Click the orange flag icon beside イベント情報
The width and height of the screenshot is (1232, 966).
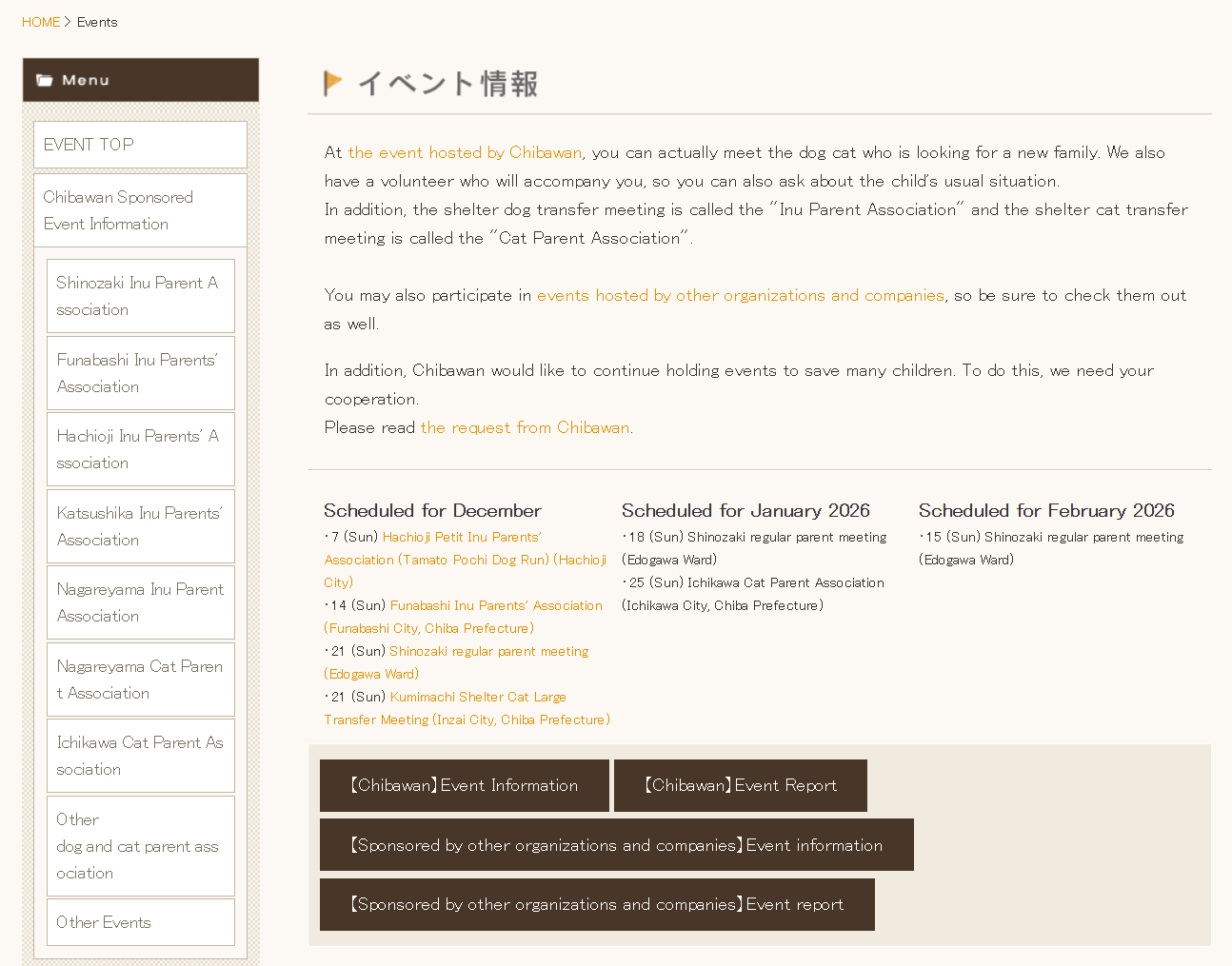(x=332, y=82)
